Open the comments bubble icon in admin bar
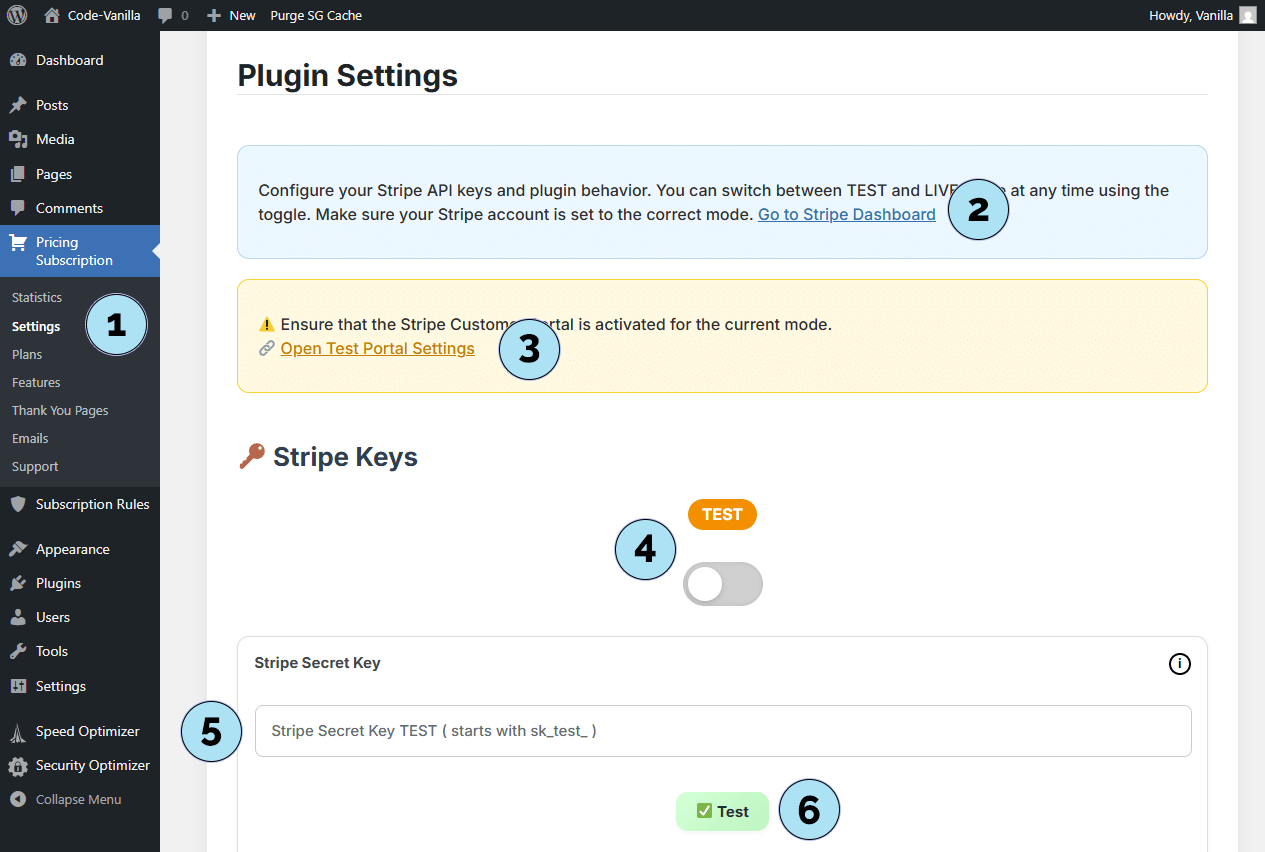1265x852 pixels. pyautogui.click(x=166, y=16)
